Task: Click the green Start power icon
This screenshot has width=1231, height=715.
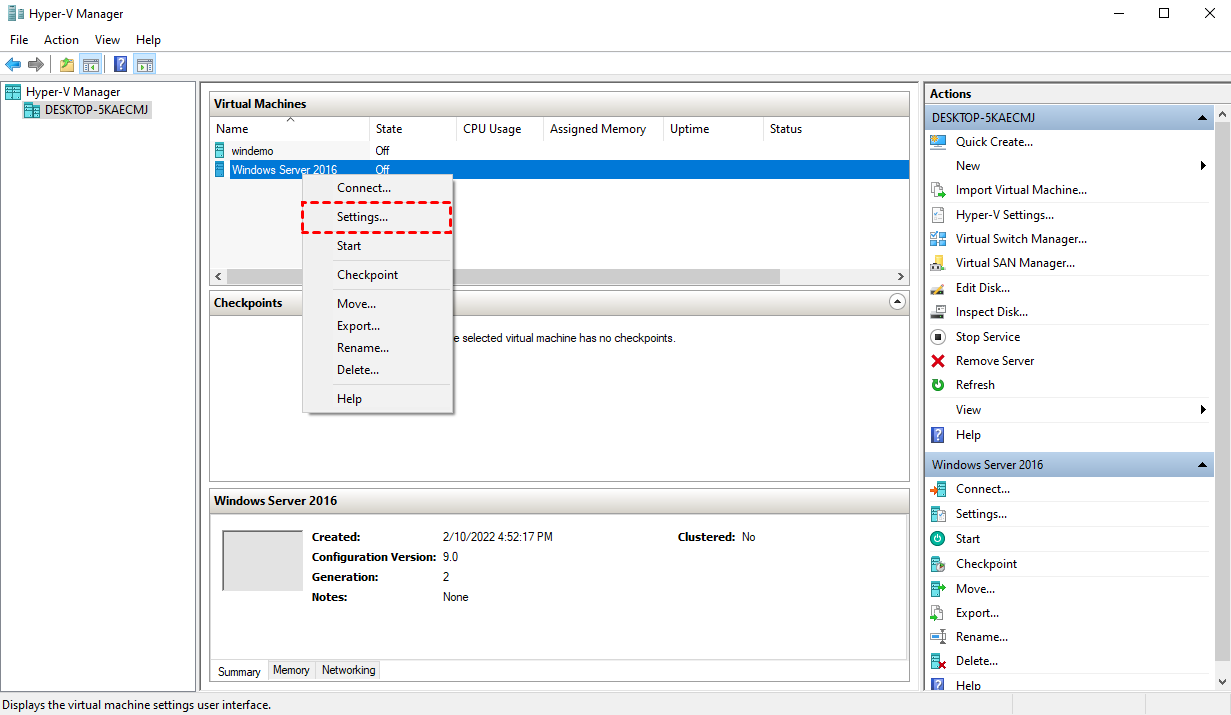Action: point(938,538)
